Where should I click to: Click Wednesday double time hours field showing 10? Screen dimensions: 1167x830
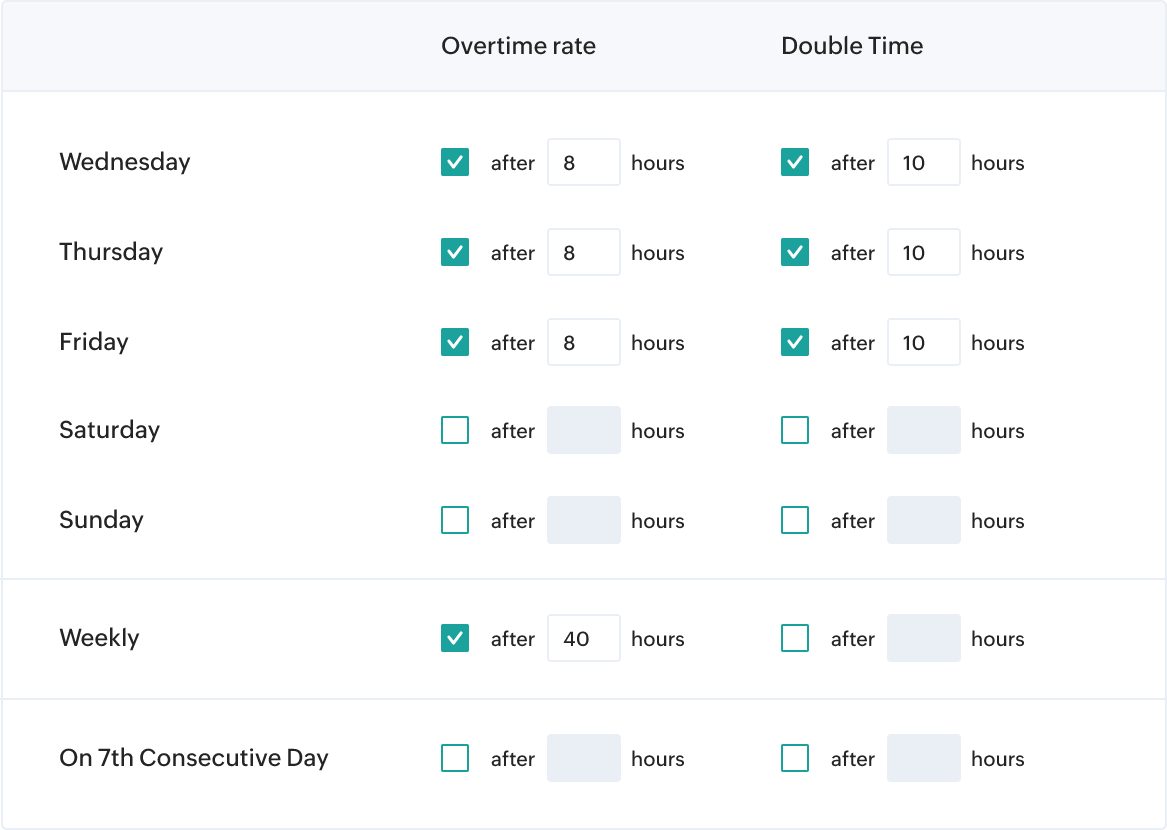[924, 162]
